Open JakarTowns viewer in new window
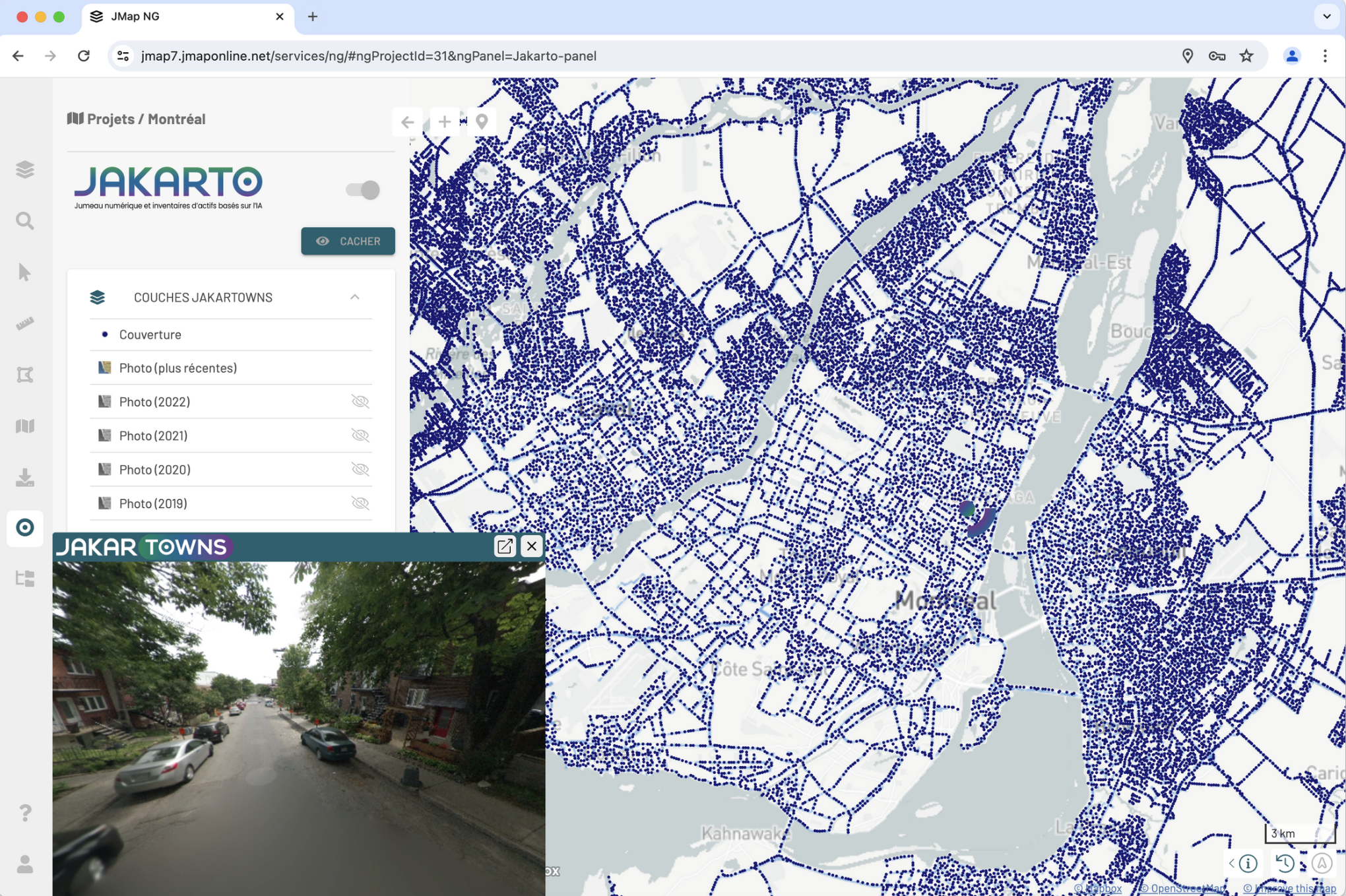Screen dimensions: 1346x896 coord(505,546)
